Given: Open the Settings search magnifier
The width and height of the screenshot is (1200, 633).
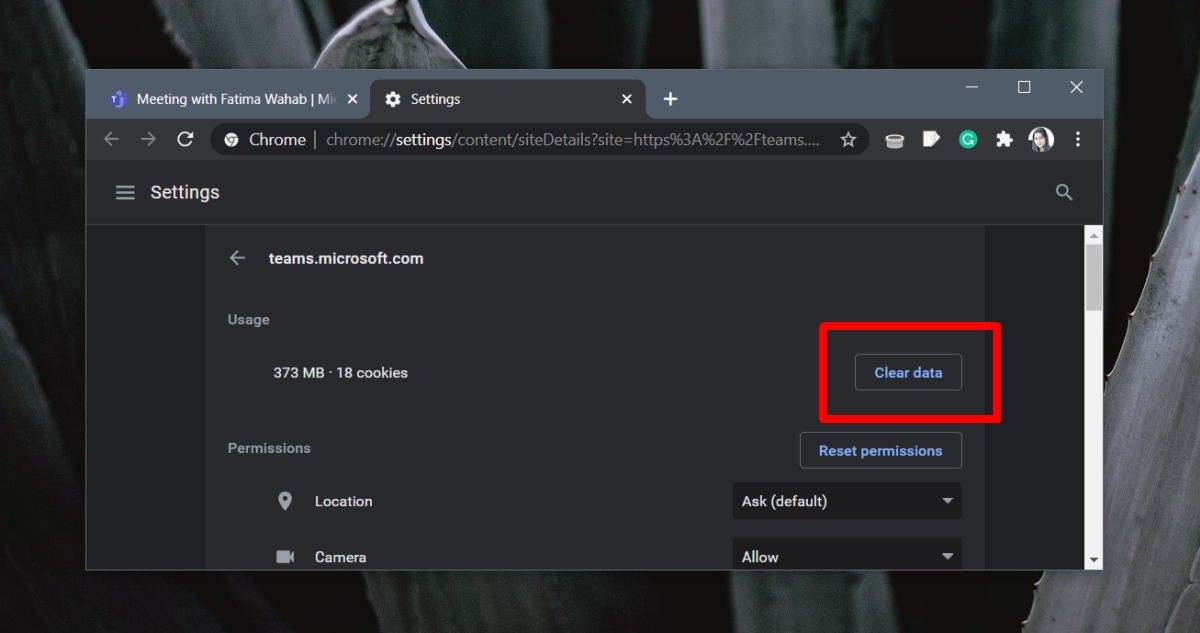Looking at the screenshot, I should click(x=1064, y=192).
